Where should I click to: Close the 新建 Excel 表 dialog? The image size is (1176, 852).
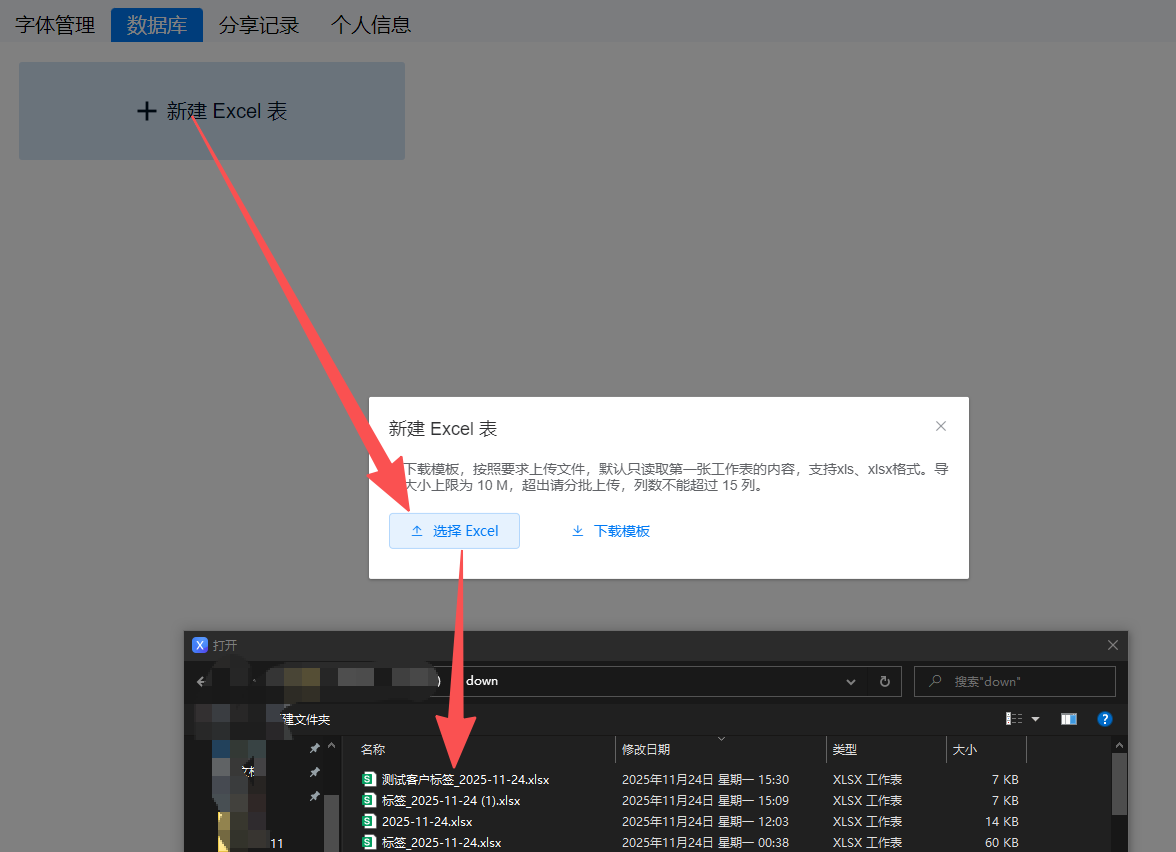(940, 426)
